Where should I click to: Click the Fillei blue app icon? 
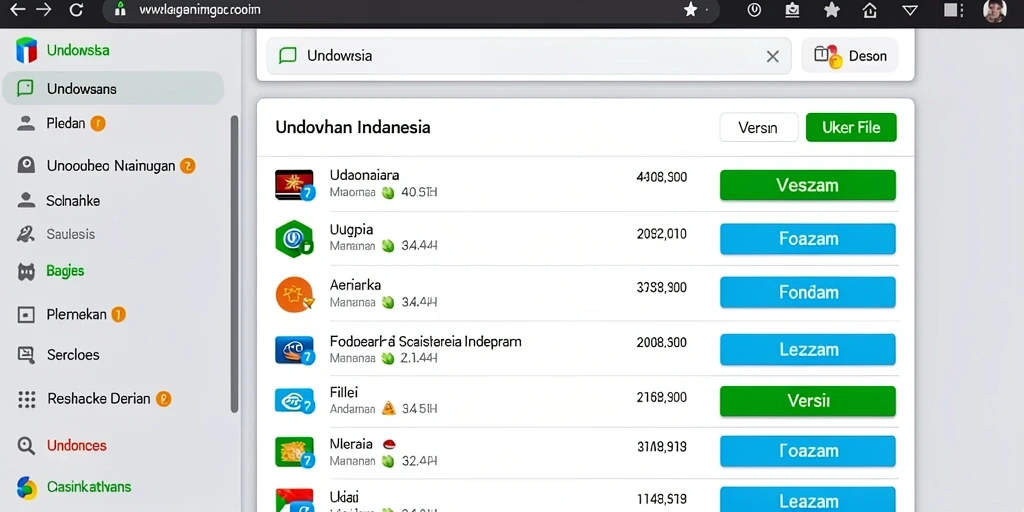click(295, 400)
